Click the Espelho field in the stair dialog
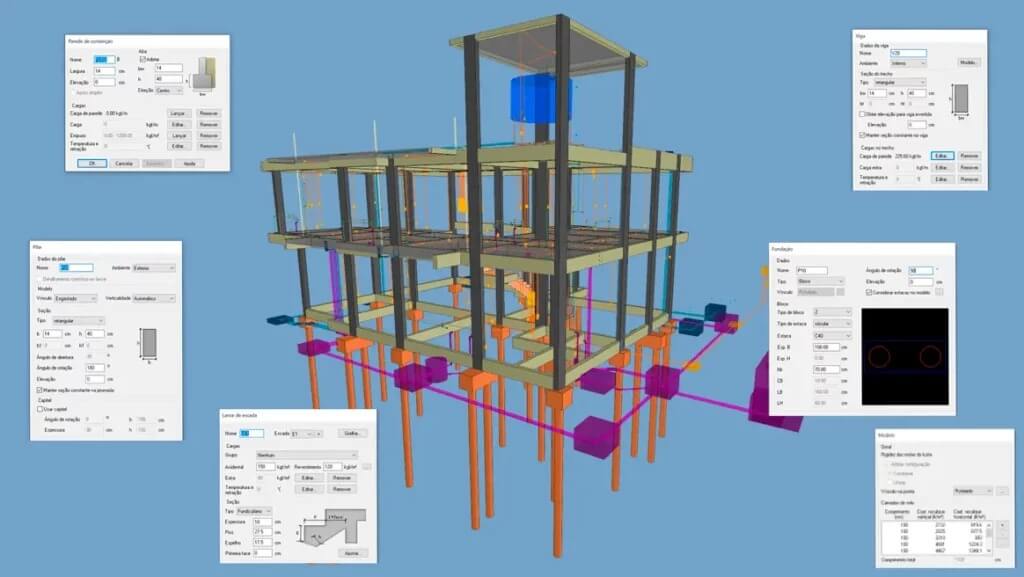 [x=263, y=542]
